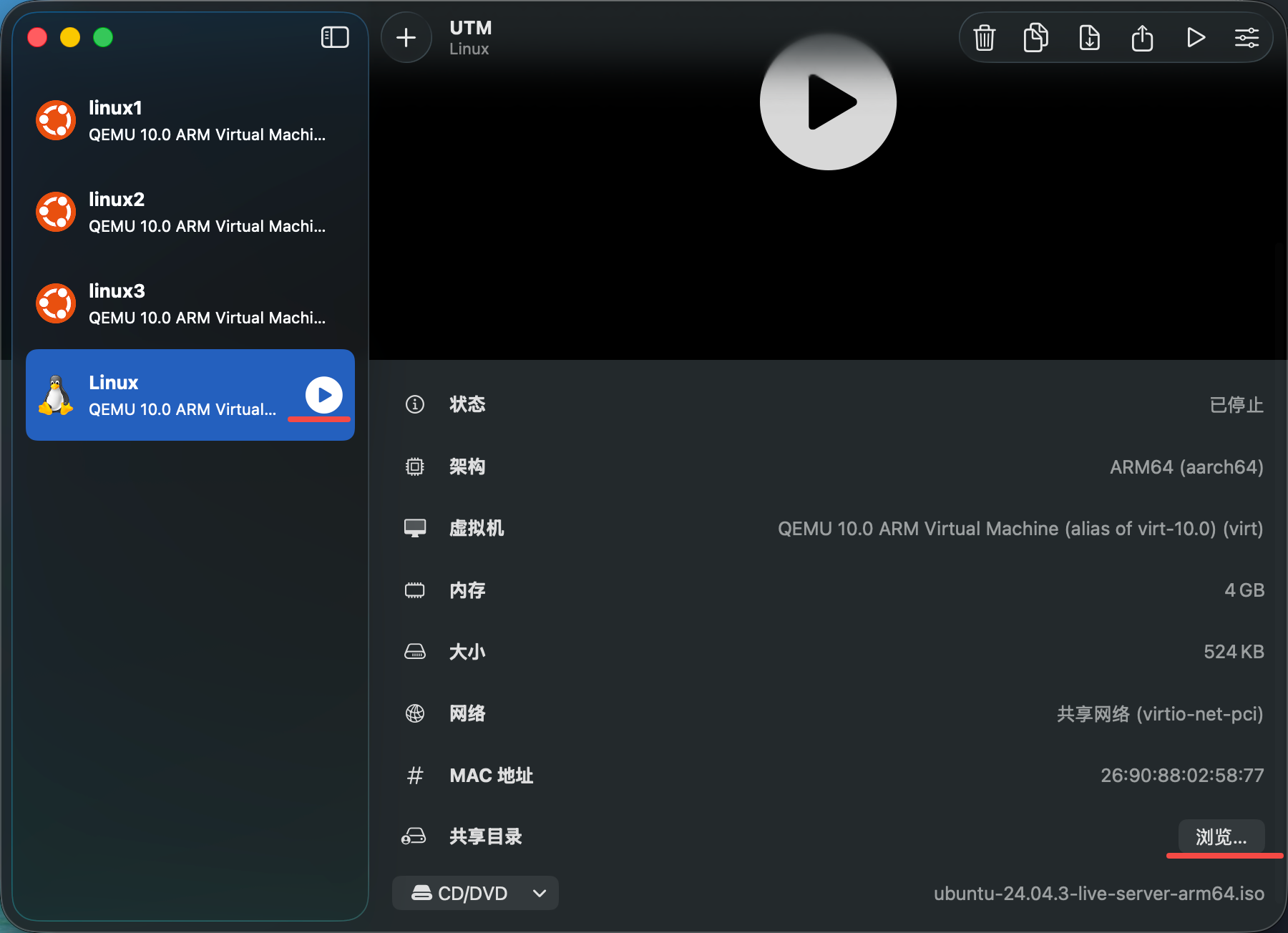The height and width of the screenshot is (933, 1288).
Task: Close the UTM window with red button
Action: coord(37,37)
